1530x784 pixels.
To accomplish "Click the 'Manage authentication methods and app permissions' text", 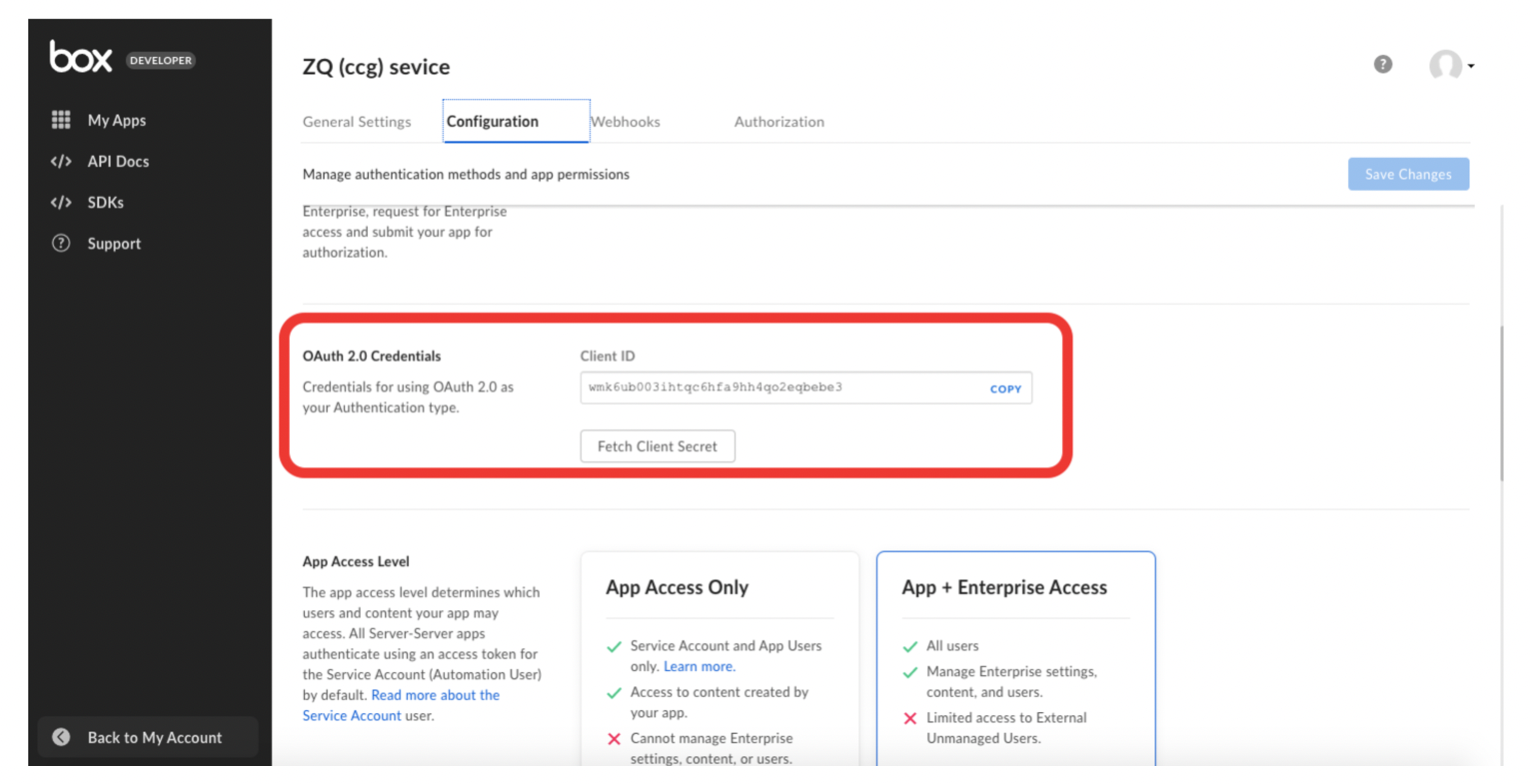I will pyautogui.click(x=466, y=174).
